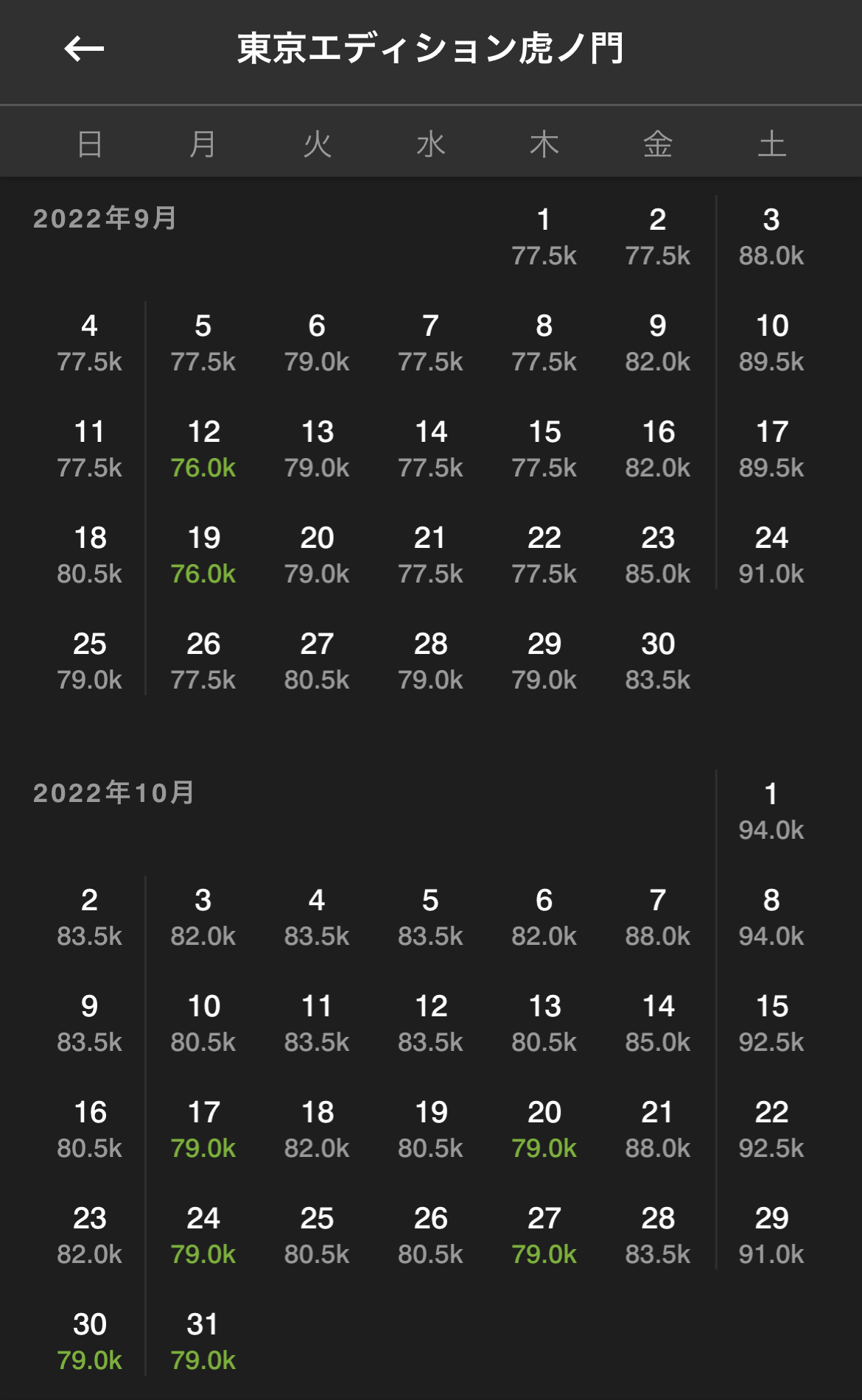Image resolution: width=862 pixels, height=1400 pixels.
Task: Pick September 27 at 80.5k
Action: pyautogui.click(x=317, y=661)
